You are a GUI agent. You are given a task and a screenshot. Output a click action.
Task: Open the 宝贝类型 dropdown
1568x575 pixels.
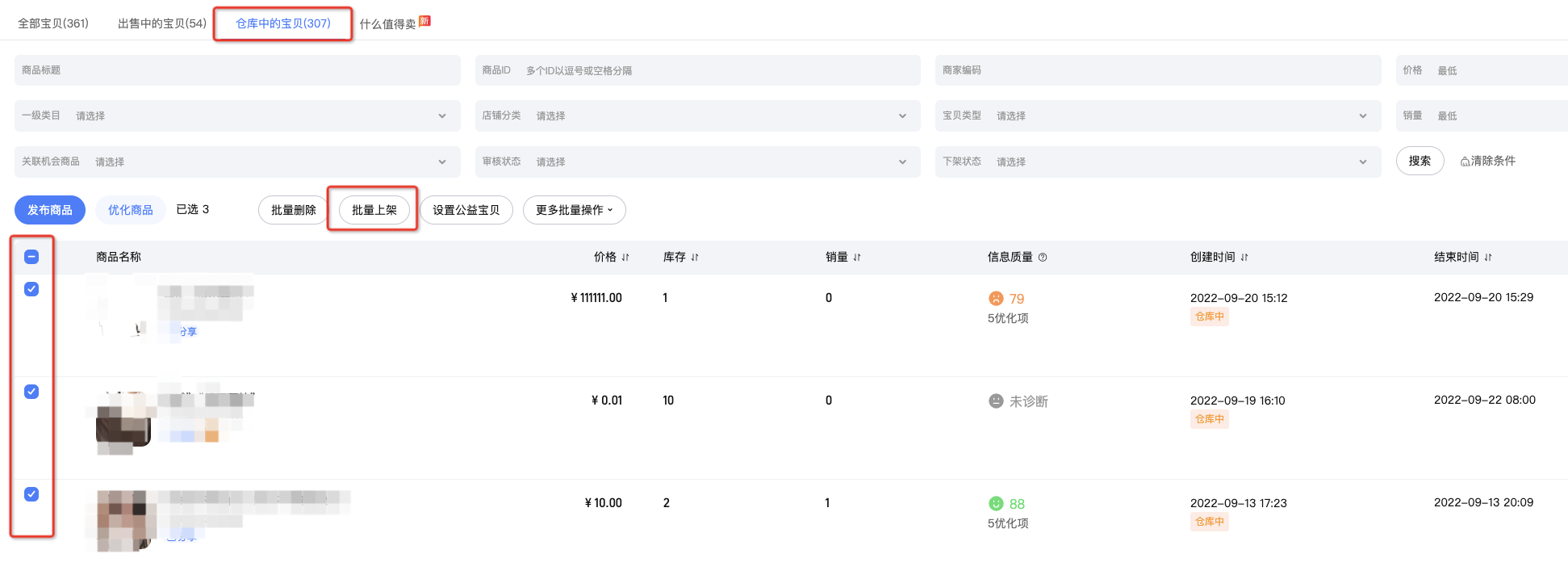pos(1158,115)
